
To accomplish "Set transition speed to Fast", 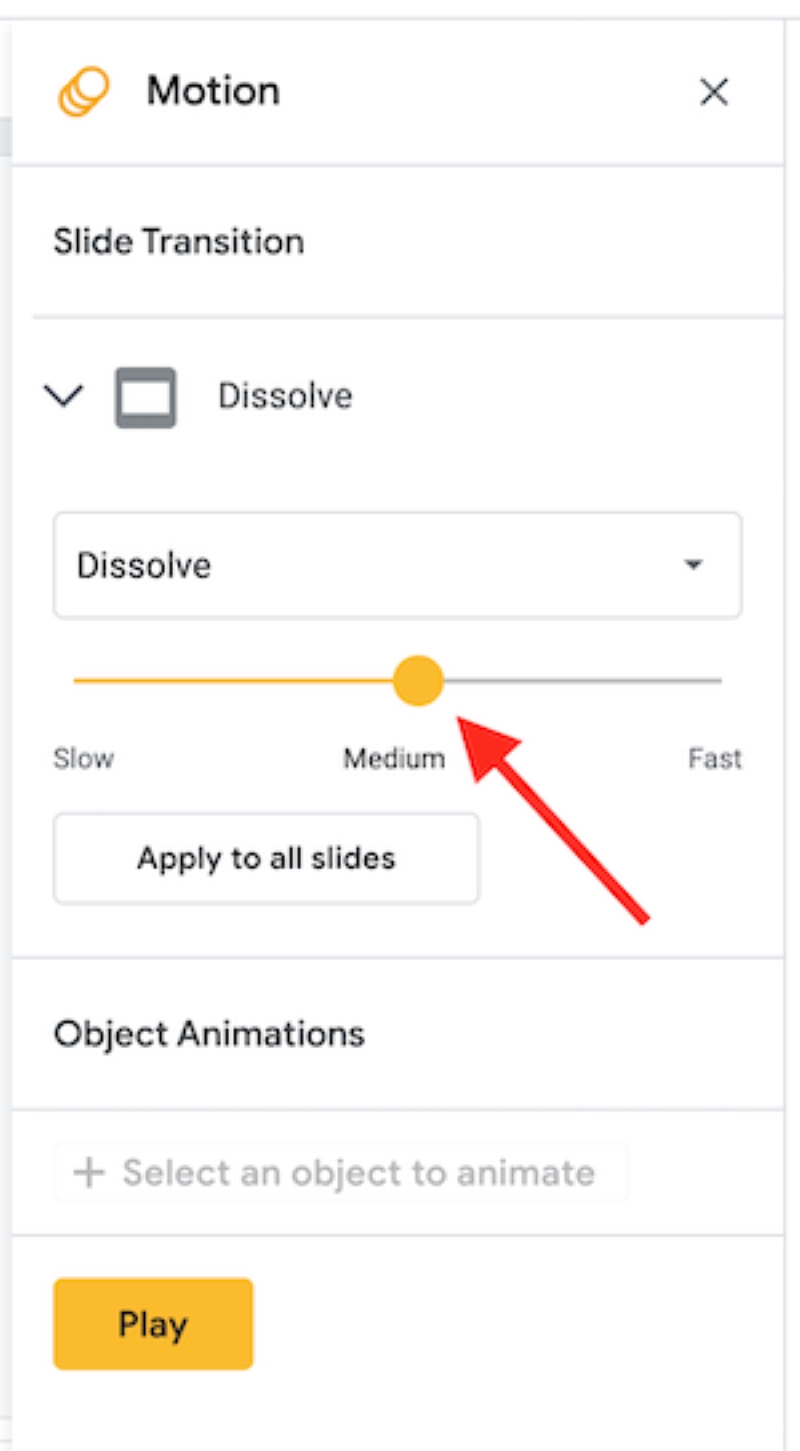I will pyautogui.click(x=716, y=680).
